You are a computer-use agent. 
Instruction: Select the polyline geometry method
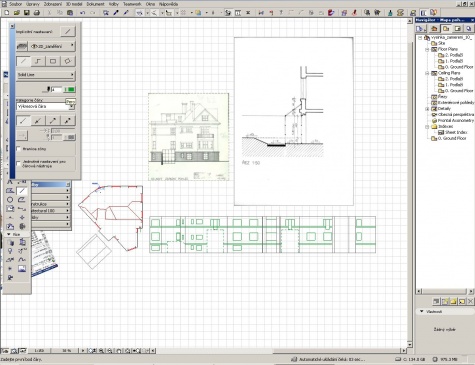(x=38, y=61)
